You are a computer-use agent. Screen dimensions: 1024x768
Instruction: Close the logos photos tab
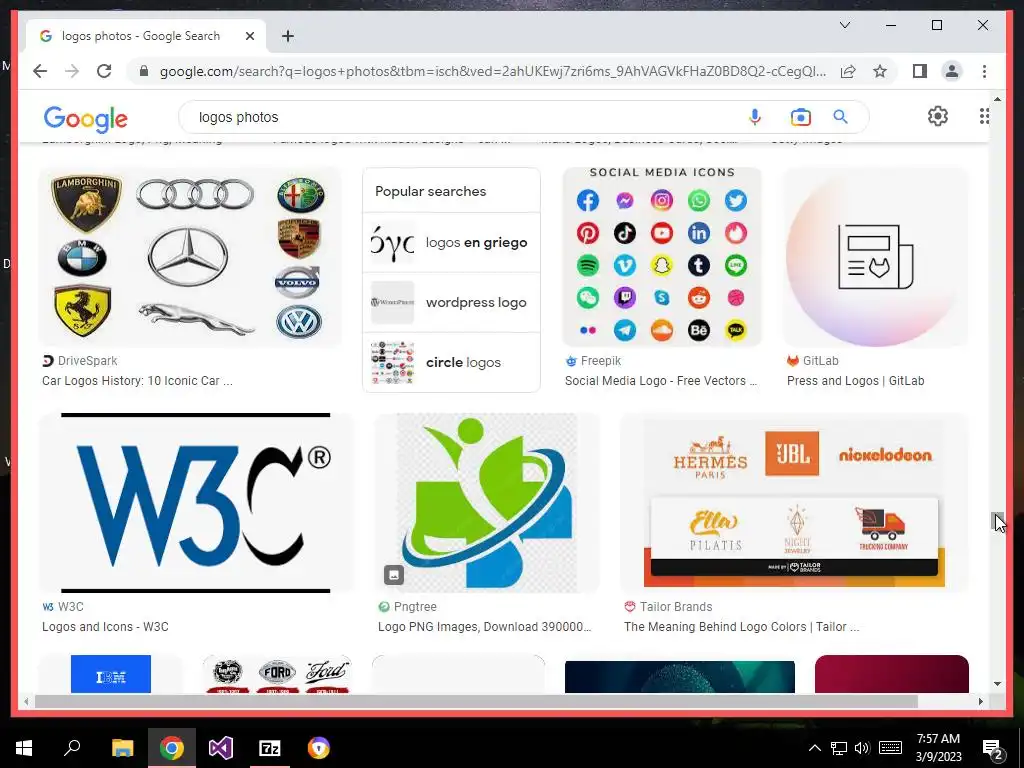pyautogui.click(x=249, y=36)
